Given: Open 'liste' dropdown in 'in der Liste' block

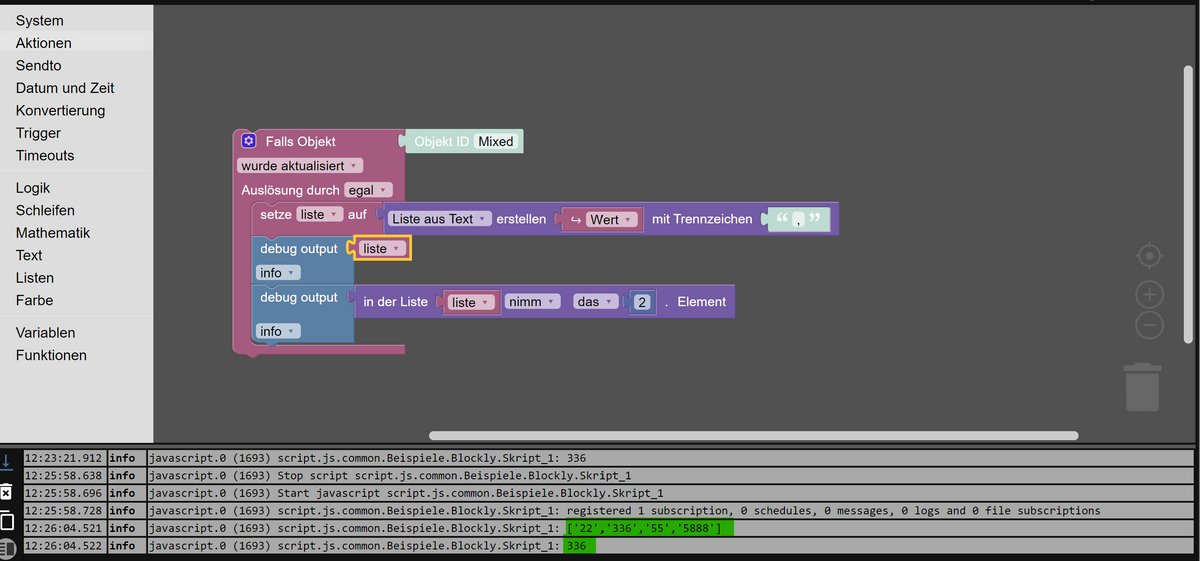Looking at the screenshot, I should (472, 302).
